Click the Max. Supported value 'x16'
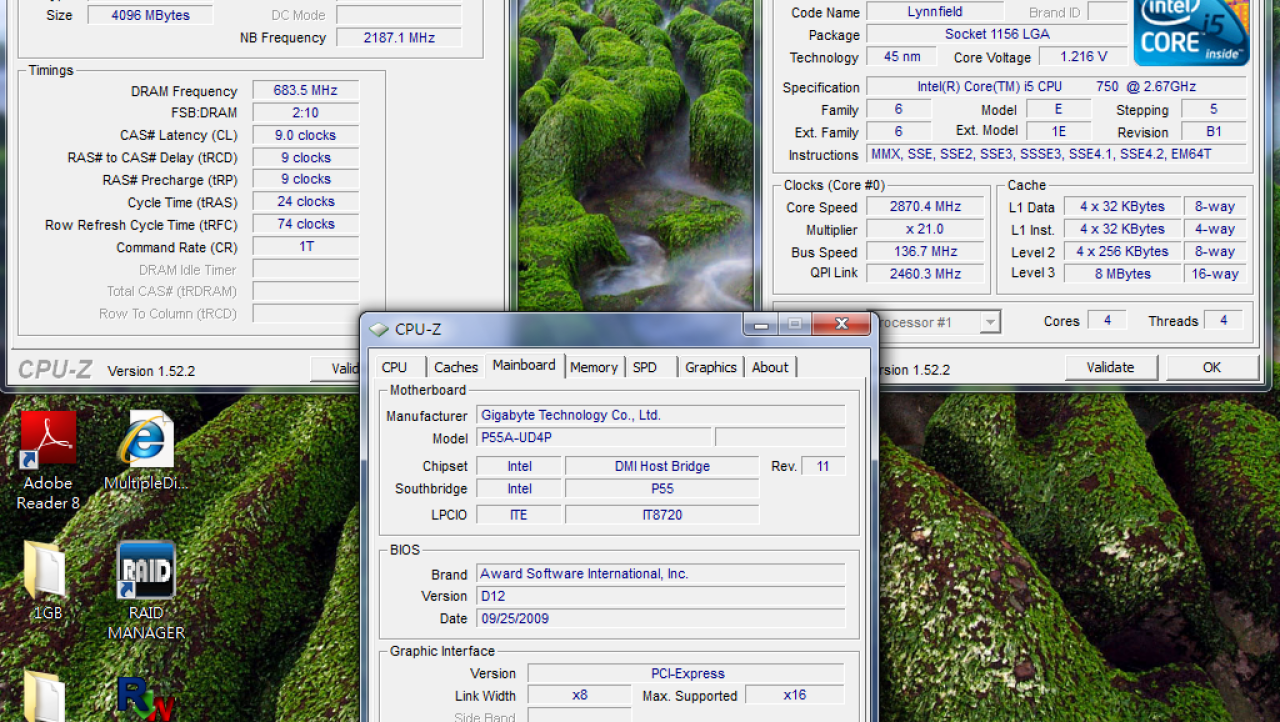This screenshot has width=1280, height=722. (x=795, y=695)
